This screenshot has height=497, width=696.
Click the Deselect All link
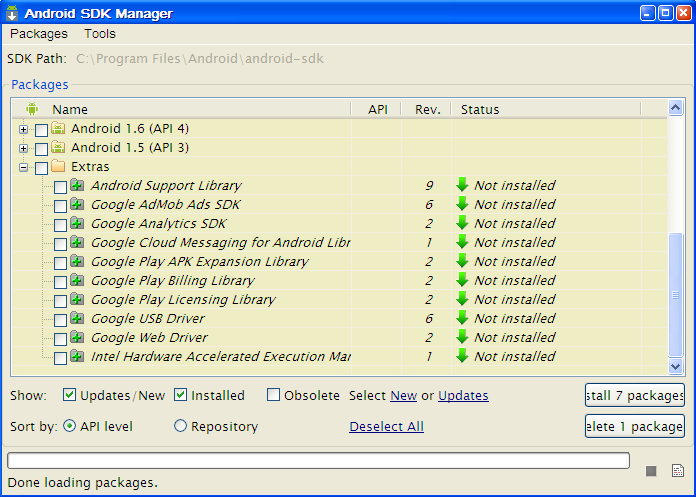coord(386,426)
